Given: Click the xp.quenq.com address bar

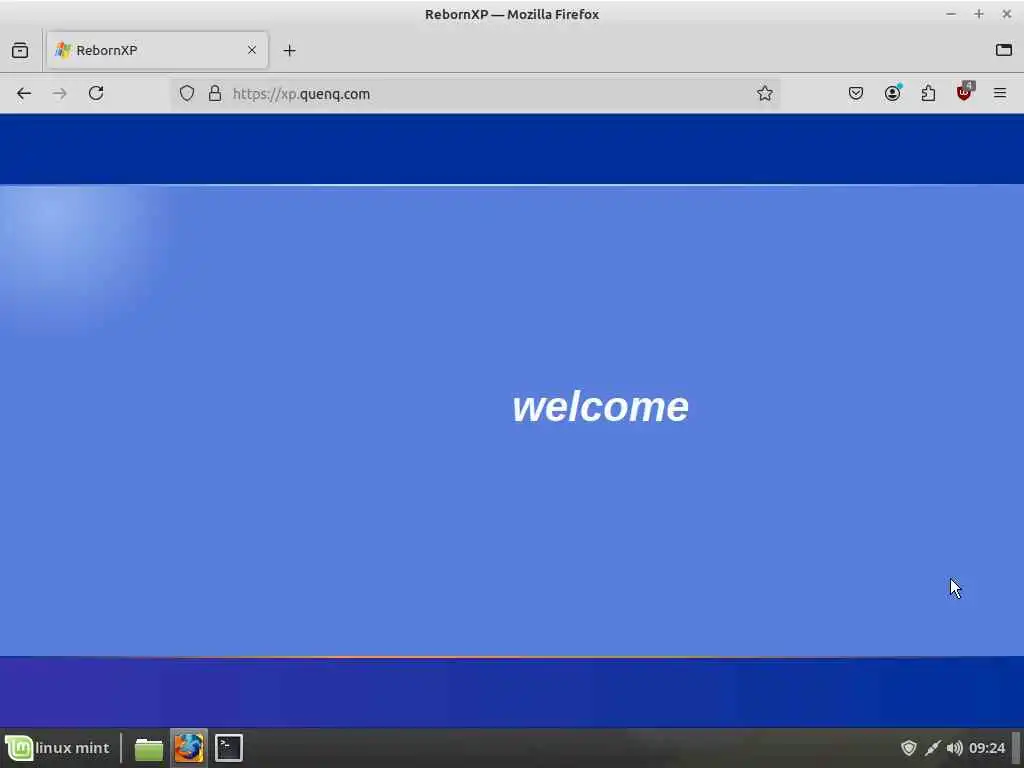Looking at the screenshot, I should pyautogui.click(x=475, y=93).
